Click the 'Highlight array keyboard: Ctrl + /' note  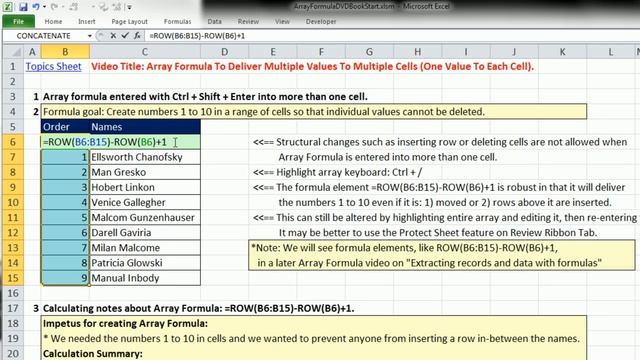[x=337, y=172]
